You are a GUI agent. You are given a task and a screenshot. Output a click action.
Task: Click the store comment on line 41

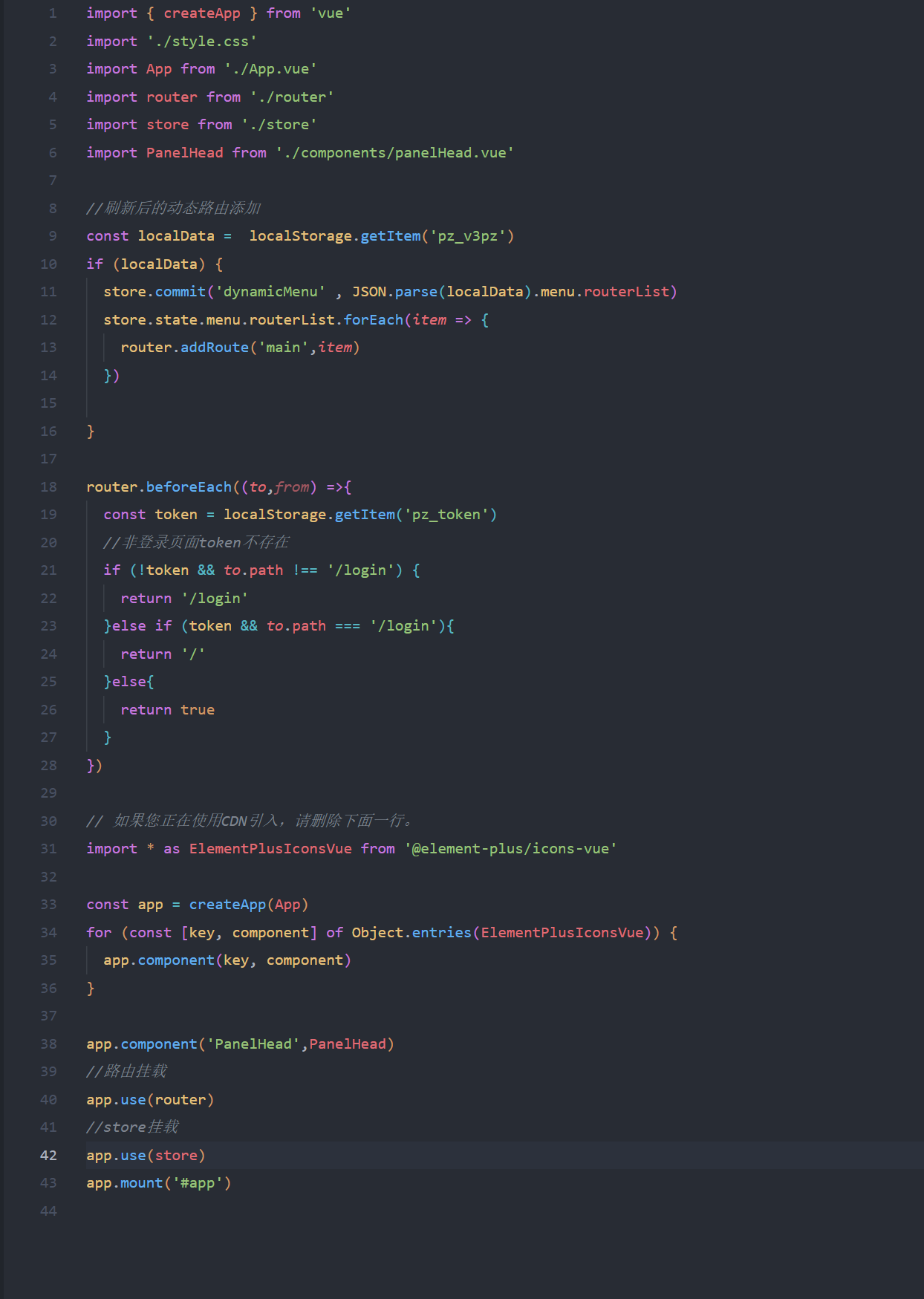[133, 1127]
